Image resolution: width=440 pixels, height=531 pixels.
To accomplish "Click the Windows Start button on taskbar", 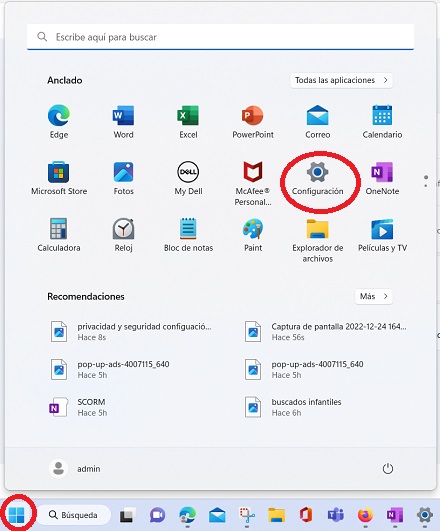I will pyautogui.click(x=17, y=515).
